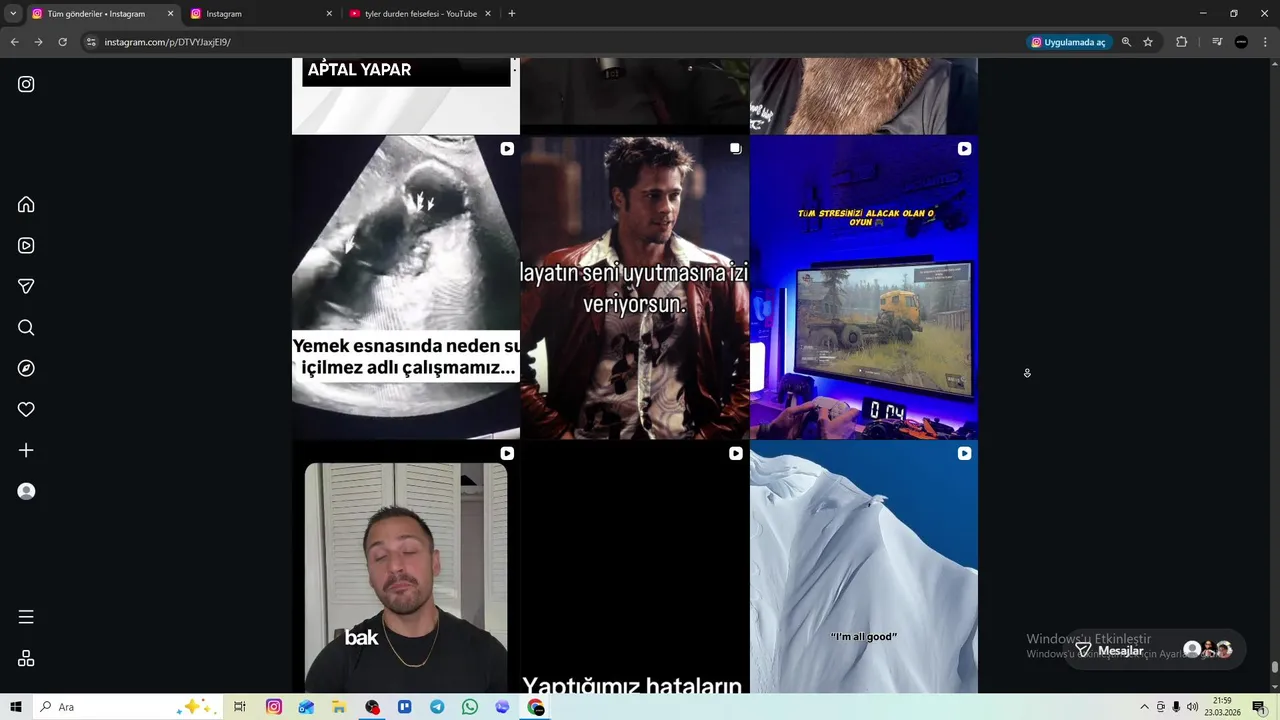Open a new browser tab

click(512, 14)
